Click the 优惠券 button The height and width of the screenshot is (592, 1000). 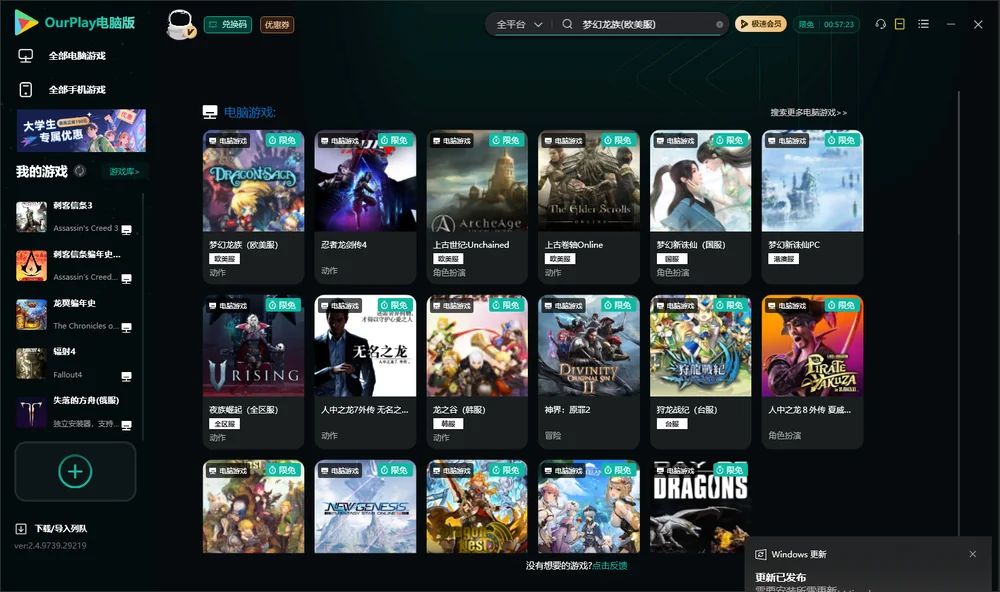(x=277, y=24)
